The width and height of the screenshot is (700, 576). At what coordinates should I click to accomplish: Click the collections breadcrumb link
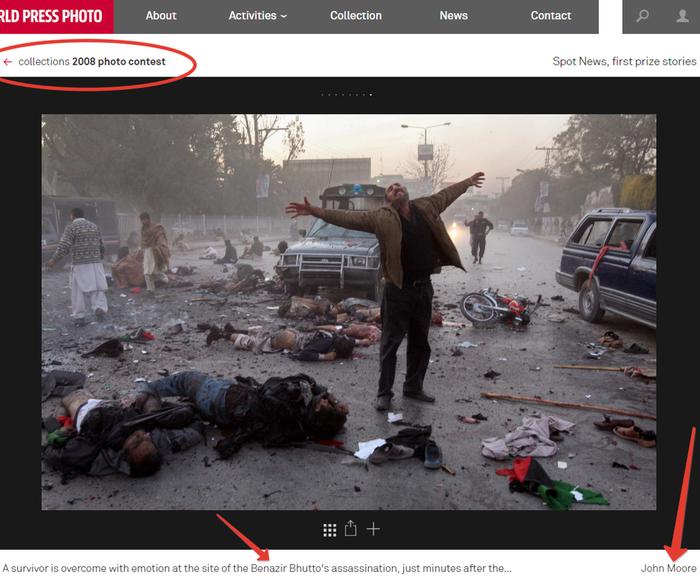coord(43,62)
